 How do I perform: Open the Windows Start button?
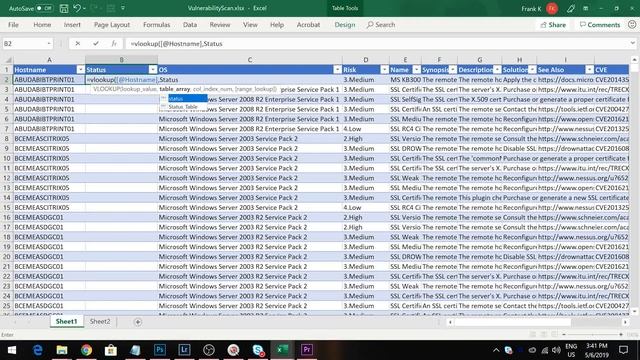(x=12, y=350)
